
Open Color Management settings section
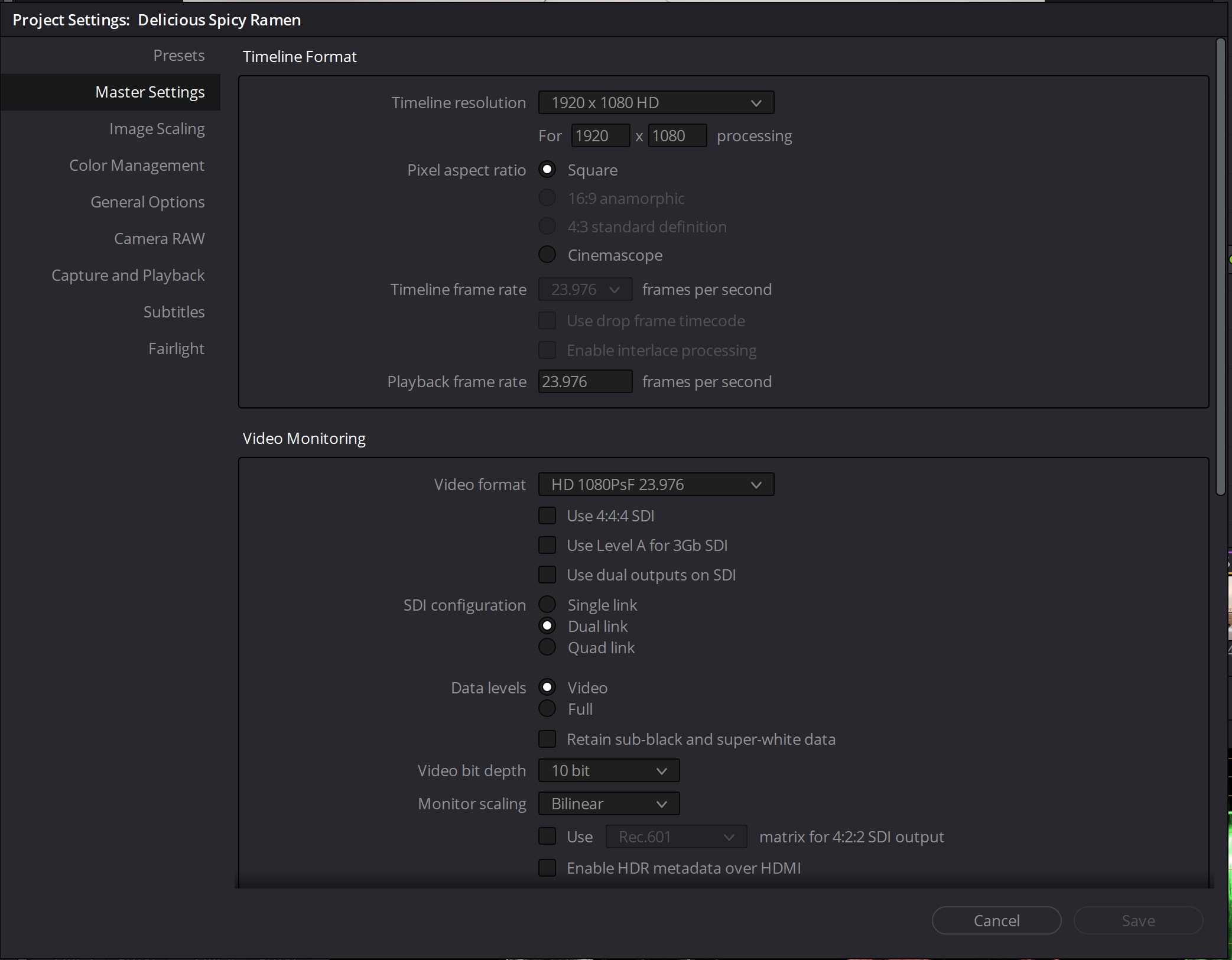pyautogui.click(x=136, y=166)
